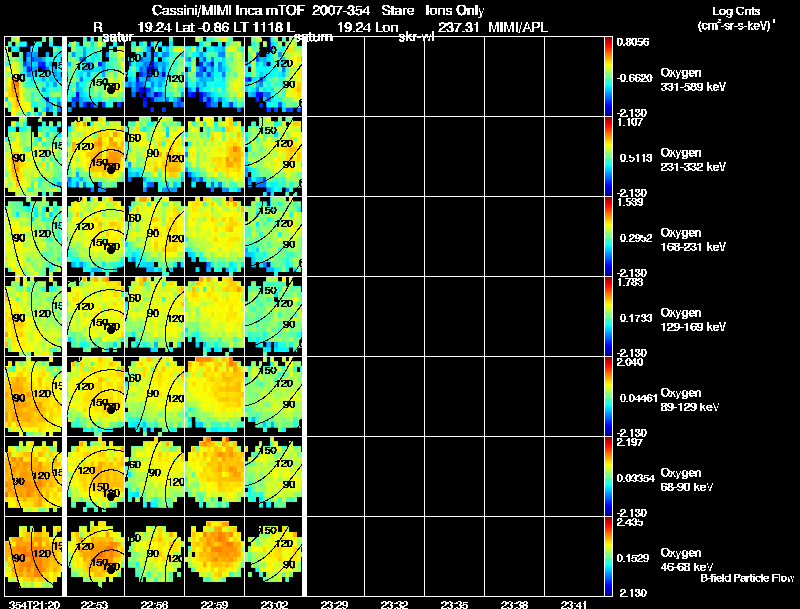Image resolution: width=800 pixels, height=609 pixels.
Task: Click the '-0.6620' color scale value
Action: (634, 78)
